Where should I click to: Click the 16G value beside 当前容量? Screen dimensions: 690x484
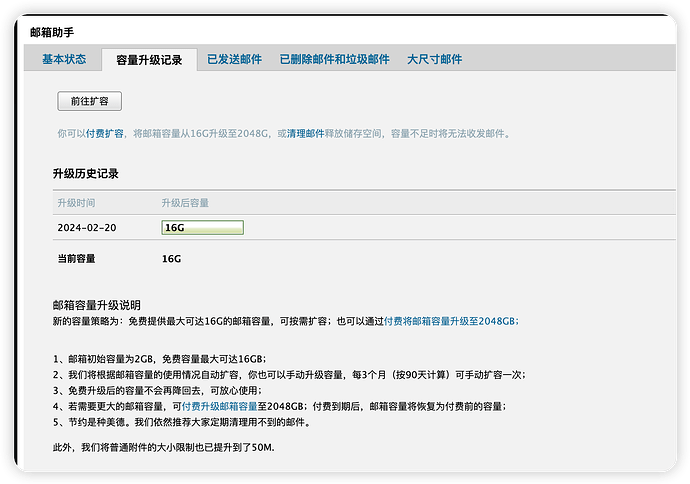click(171, 259)
